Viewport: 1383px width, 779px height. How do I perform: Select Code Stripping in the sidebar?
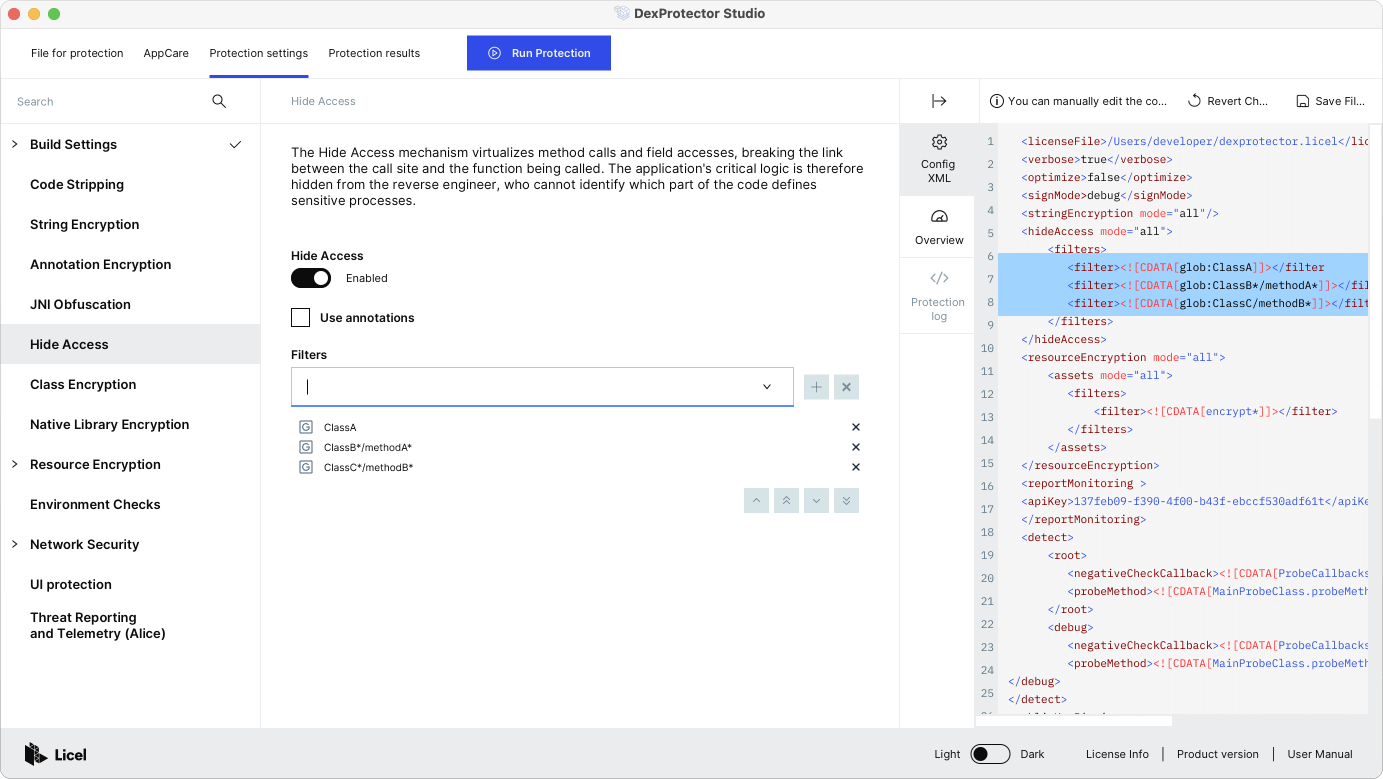tap(130, 184)
